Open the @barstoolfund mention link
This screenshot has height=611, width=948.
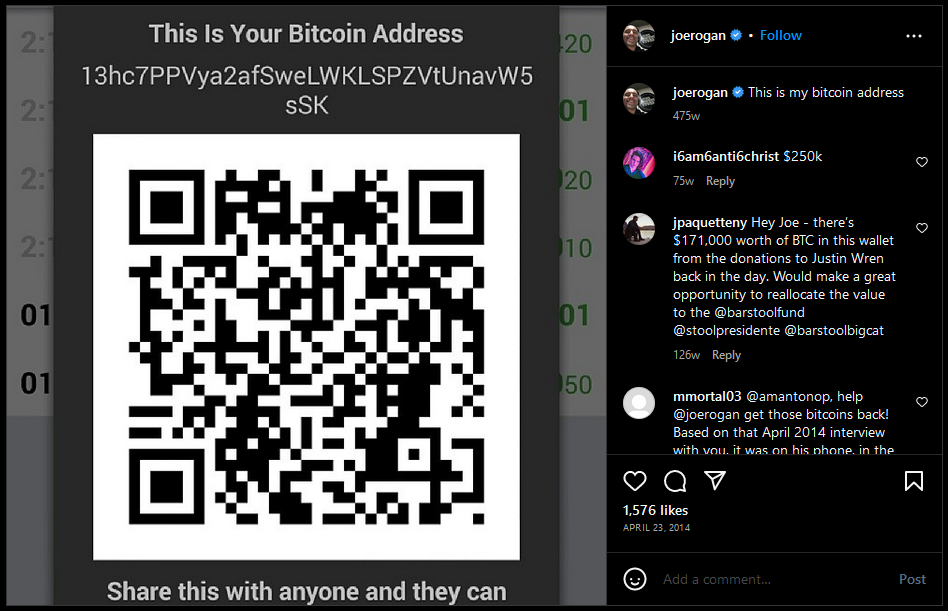coord(759,312)
